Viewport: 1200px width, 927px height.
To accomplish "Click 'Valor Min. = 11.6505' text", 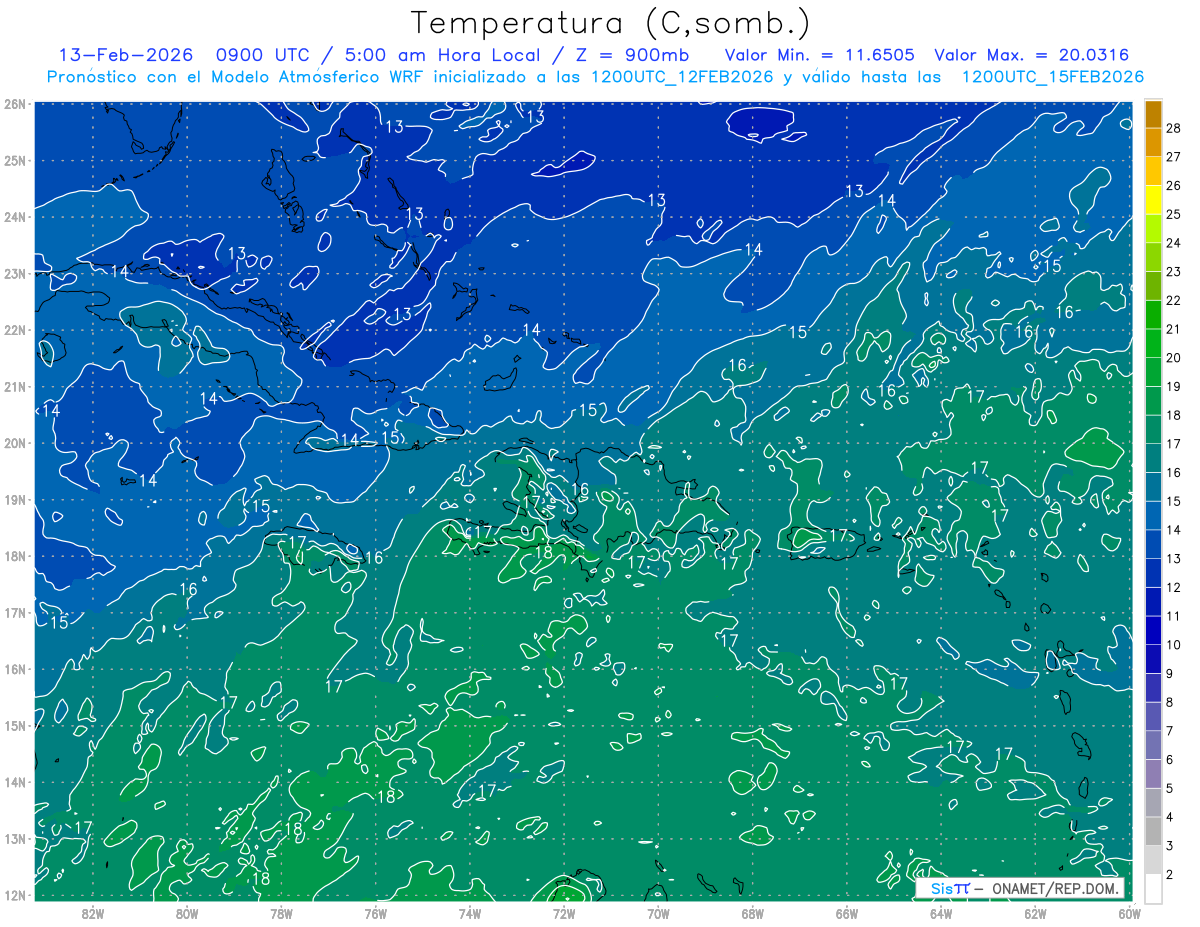I will 819,55.
